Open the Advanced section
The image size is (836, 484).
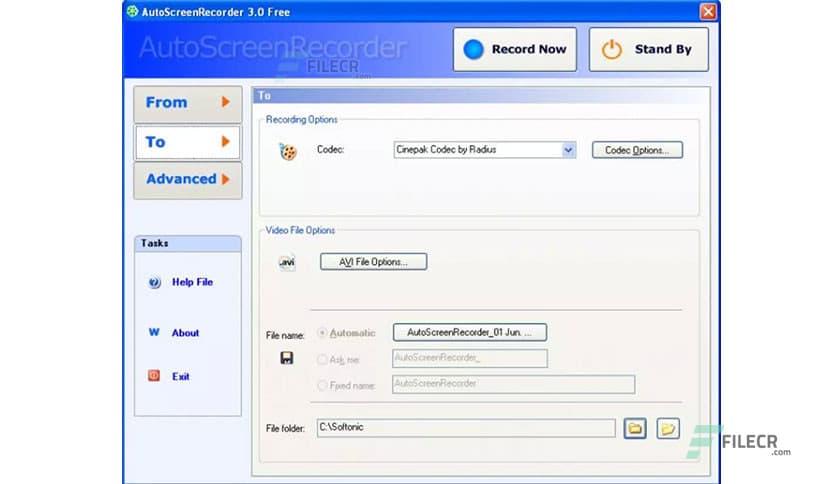point(188,180)
